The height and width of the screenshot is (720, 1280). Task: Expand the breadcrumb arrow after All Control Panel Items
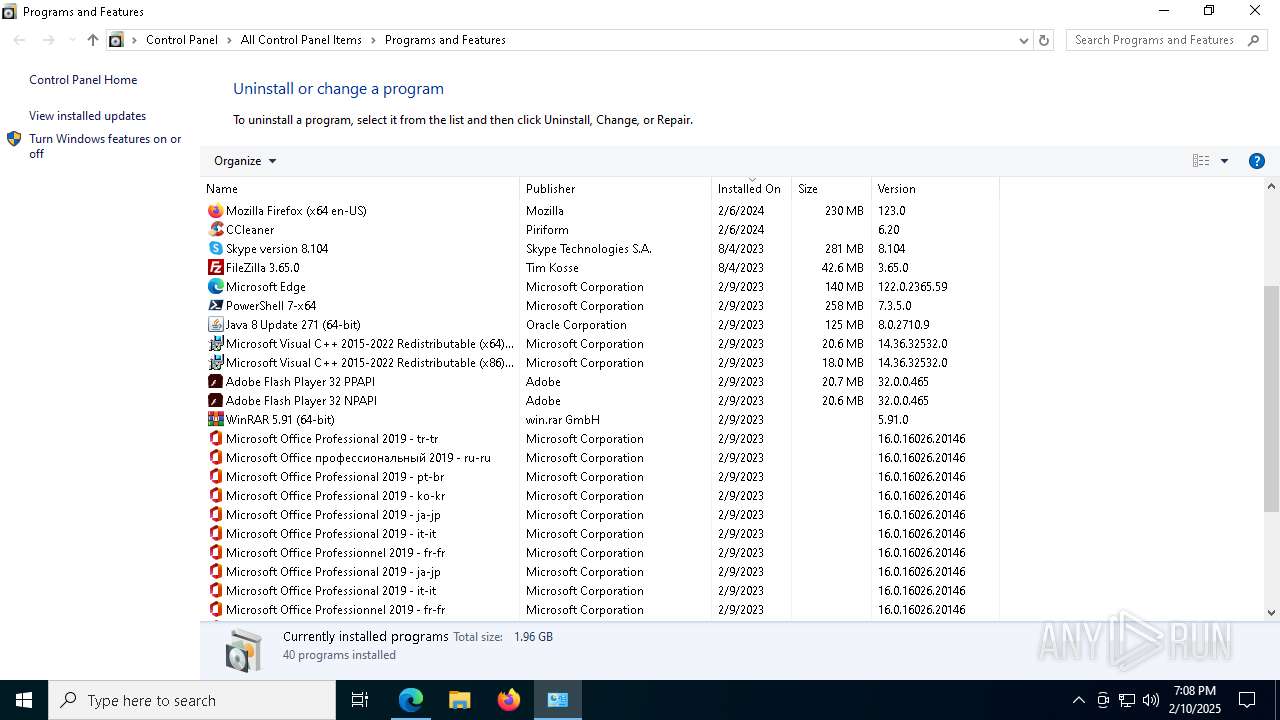[x=374, y=40]
